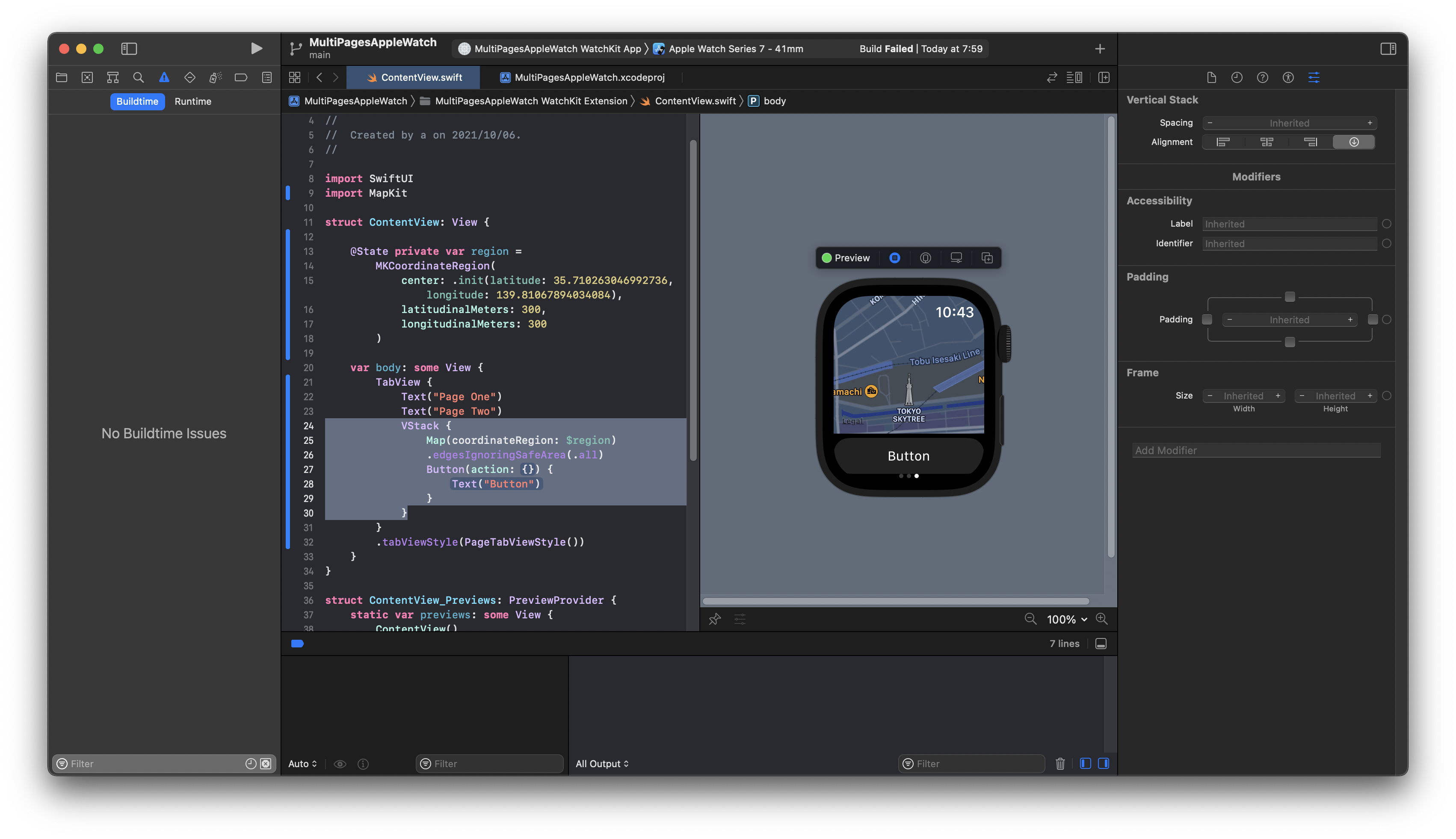Open the Debug navigator icon
Image resolution: width=1456 pixels, height=839 pixels.
pos(216,77)
